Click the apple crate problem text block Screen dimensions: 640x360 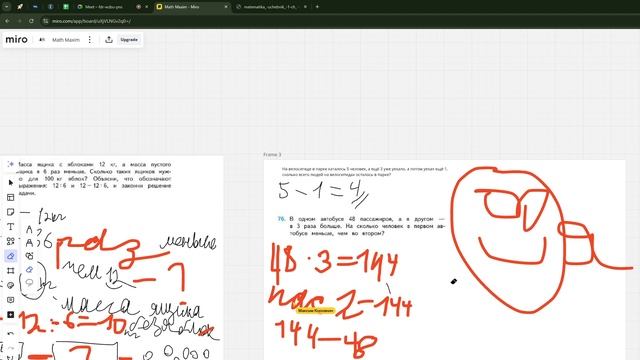click(94, 179)
